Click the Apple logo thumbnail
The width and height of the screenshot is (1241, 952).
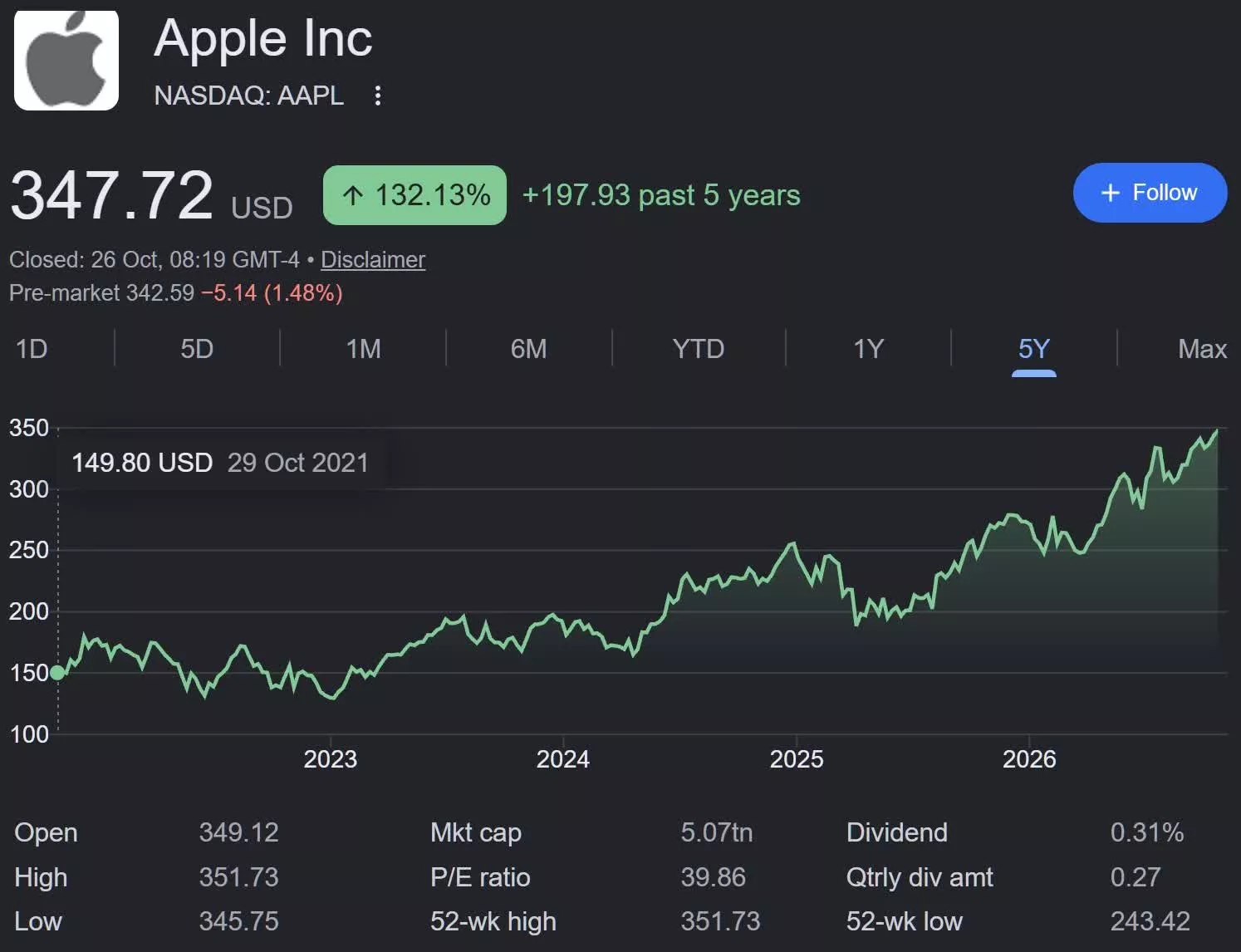(x=66, y=60)
